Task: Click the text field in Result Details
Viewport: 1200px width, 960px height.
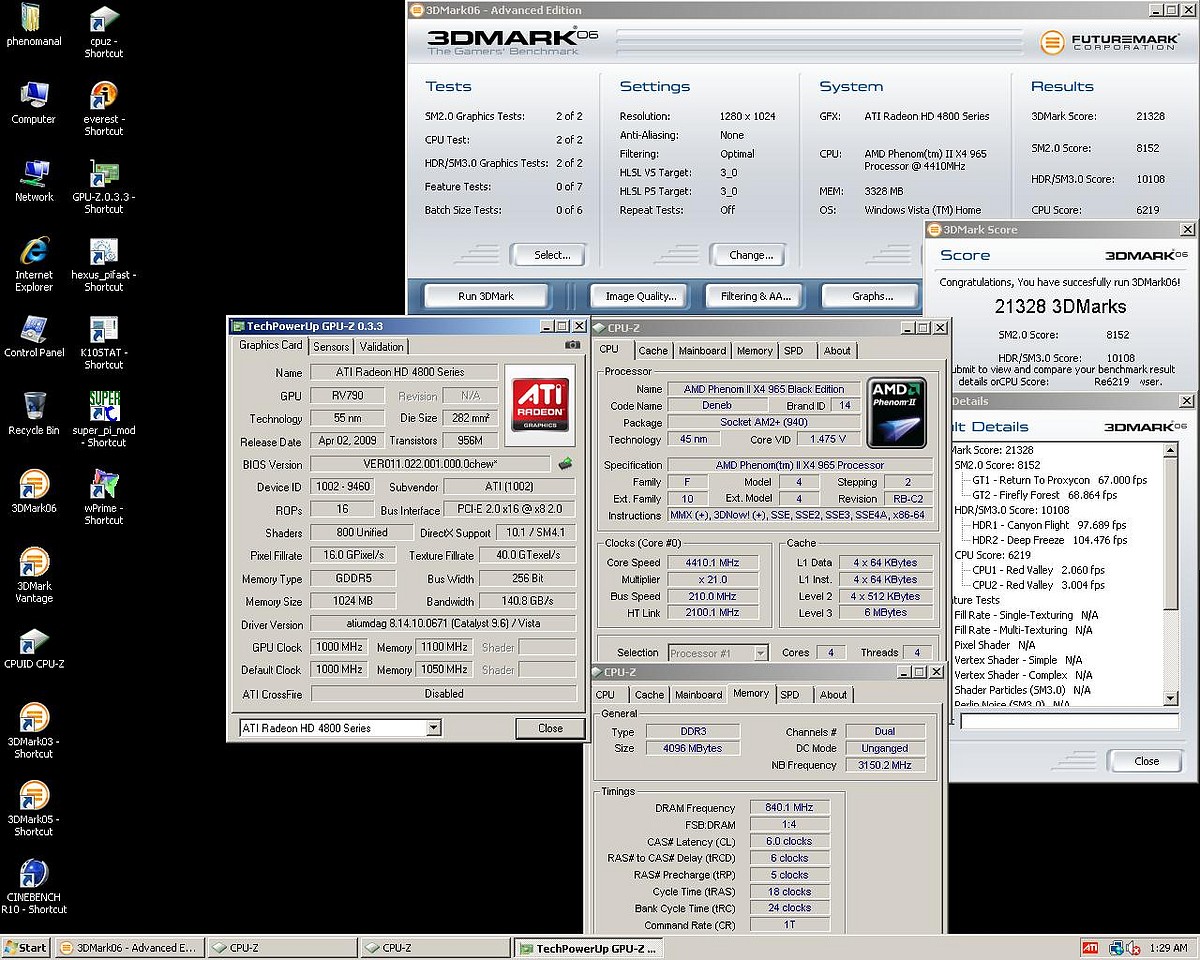Action: (x=1068, y=721)
